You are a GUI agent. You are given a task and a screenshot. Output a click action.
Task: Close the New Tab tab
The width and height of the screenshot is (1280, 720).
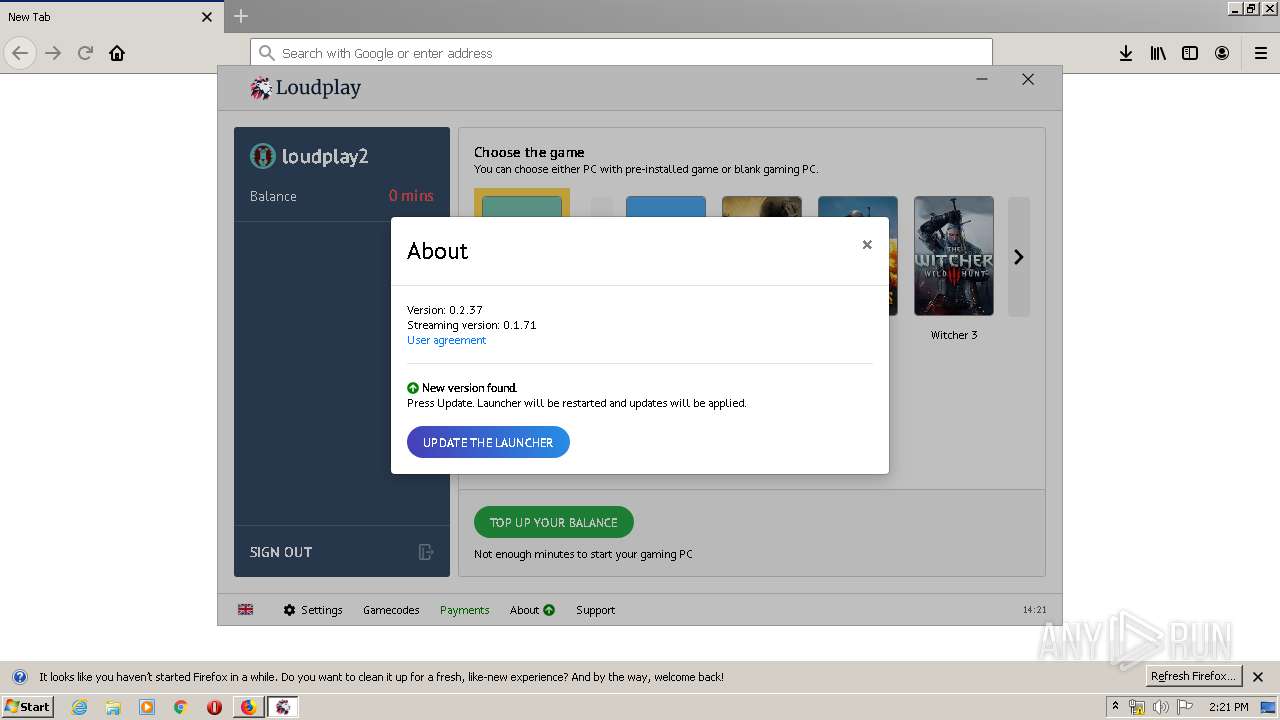207,17
